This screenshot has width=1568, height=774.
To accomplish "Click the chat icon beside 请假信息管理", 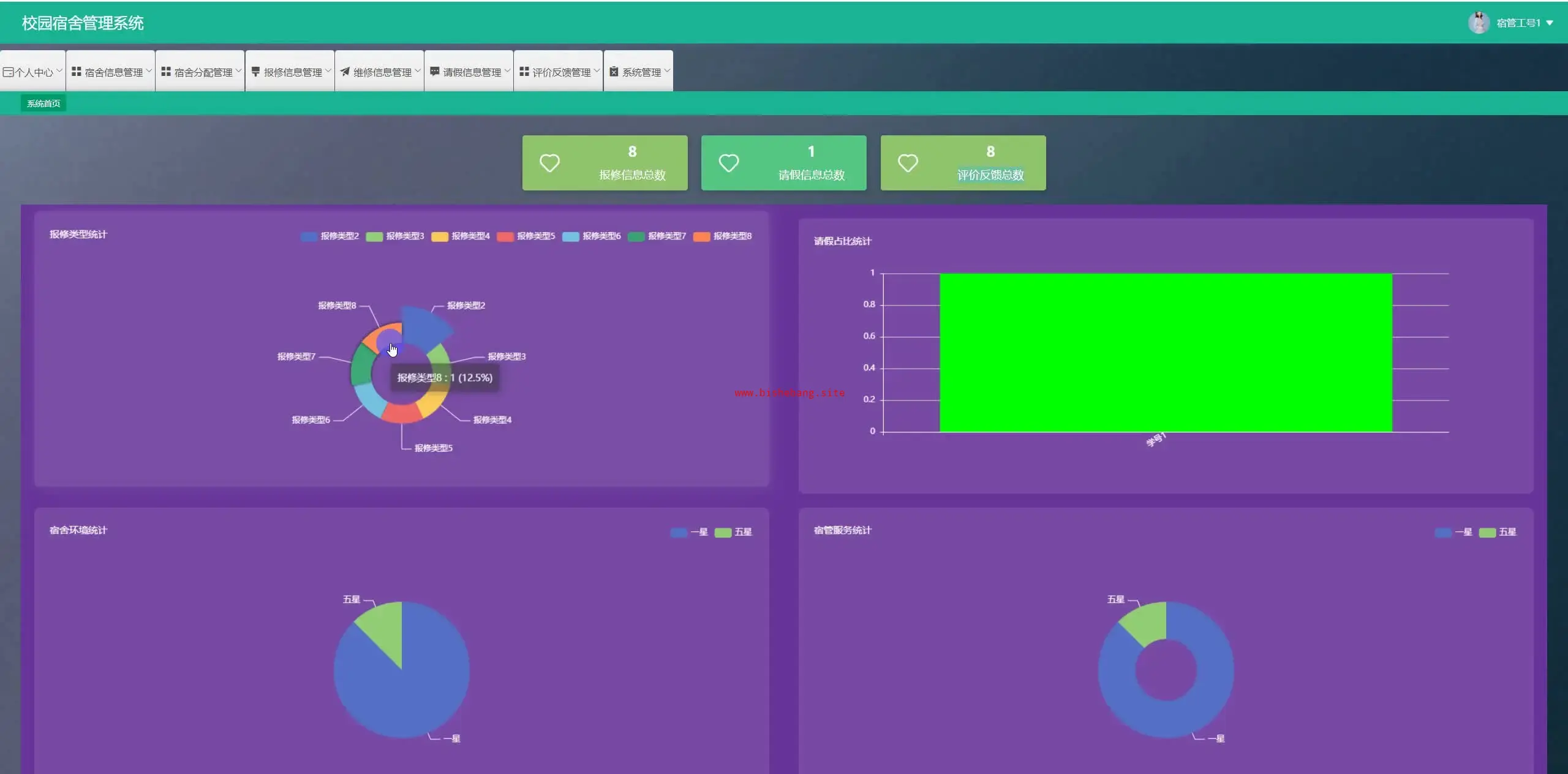I will click(x=434, y=72).
